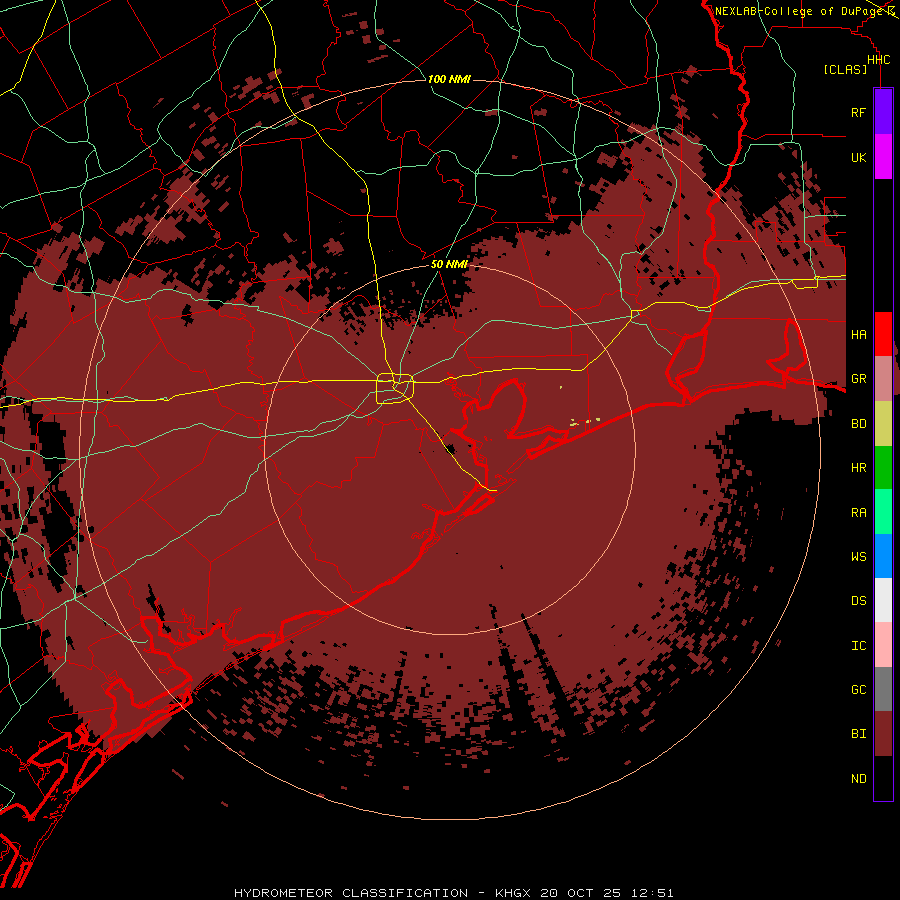Screen dimensions: 900x900
Task: Click the yellow highway loop at radar center
Action: tap(395, 388)
